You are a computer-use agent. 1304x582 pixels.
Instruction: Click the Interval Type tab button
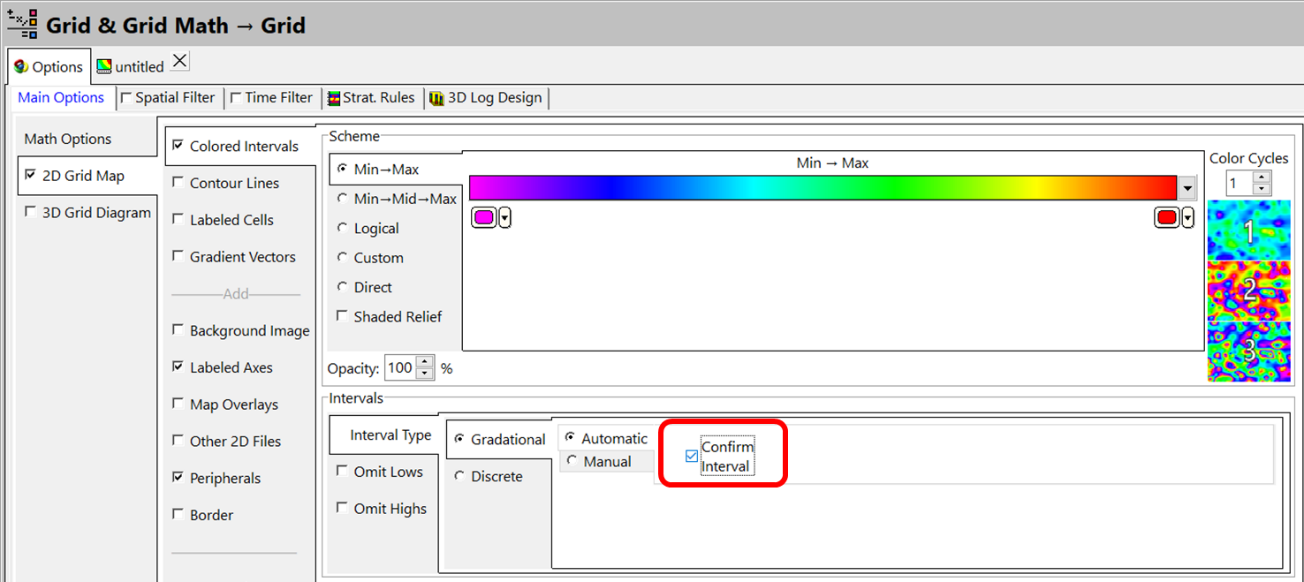pos(390,435)
